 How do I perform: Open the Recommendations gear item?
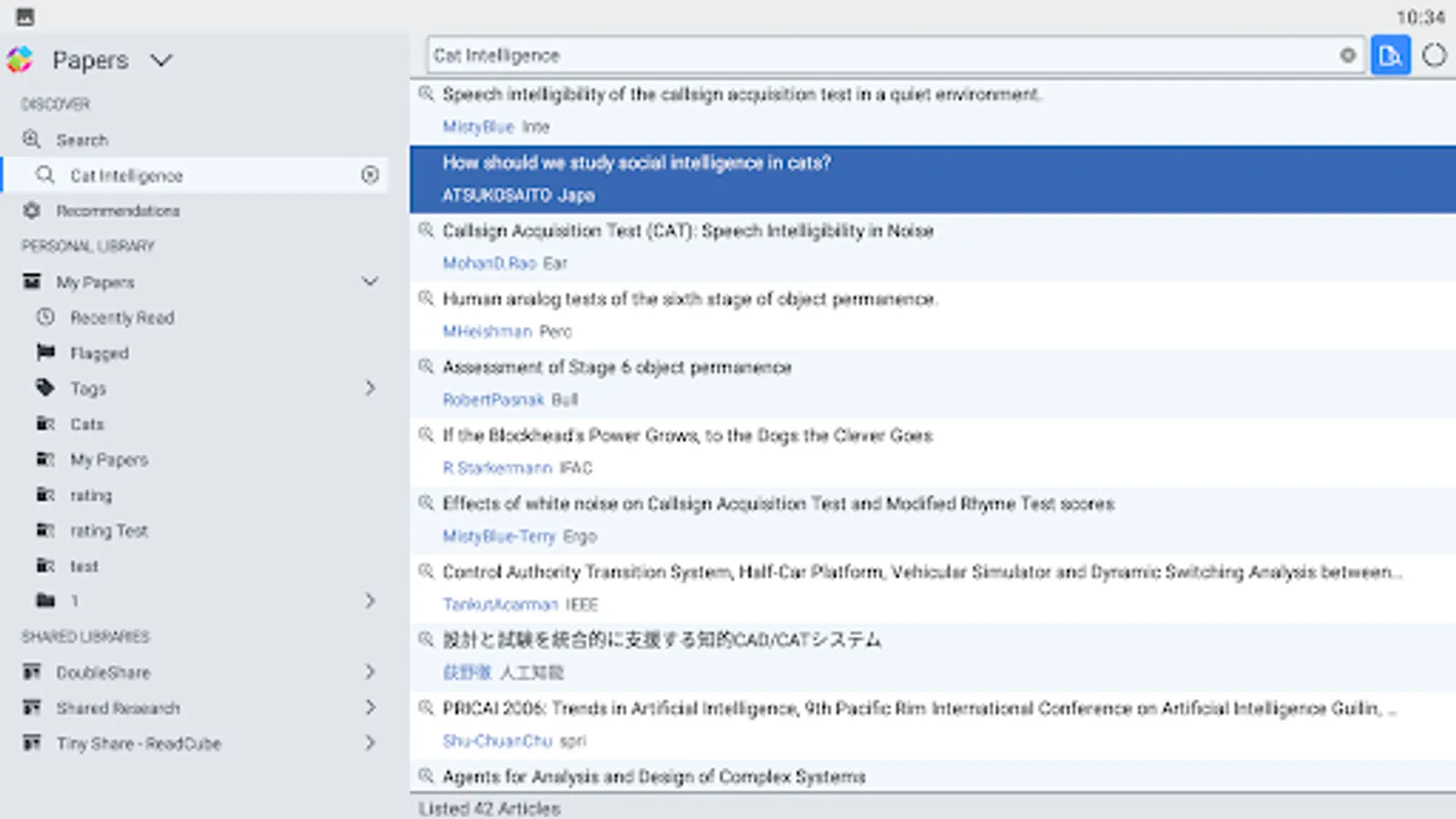tap(117, 211)
